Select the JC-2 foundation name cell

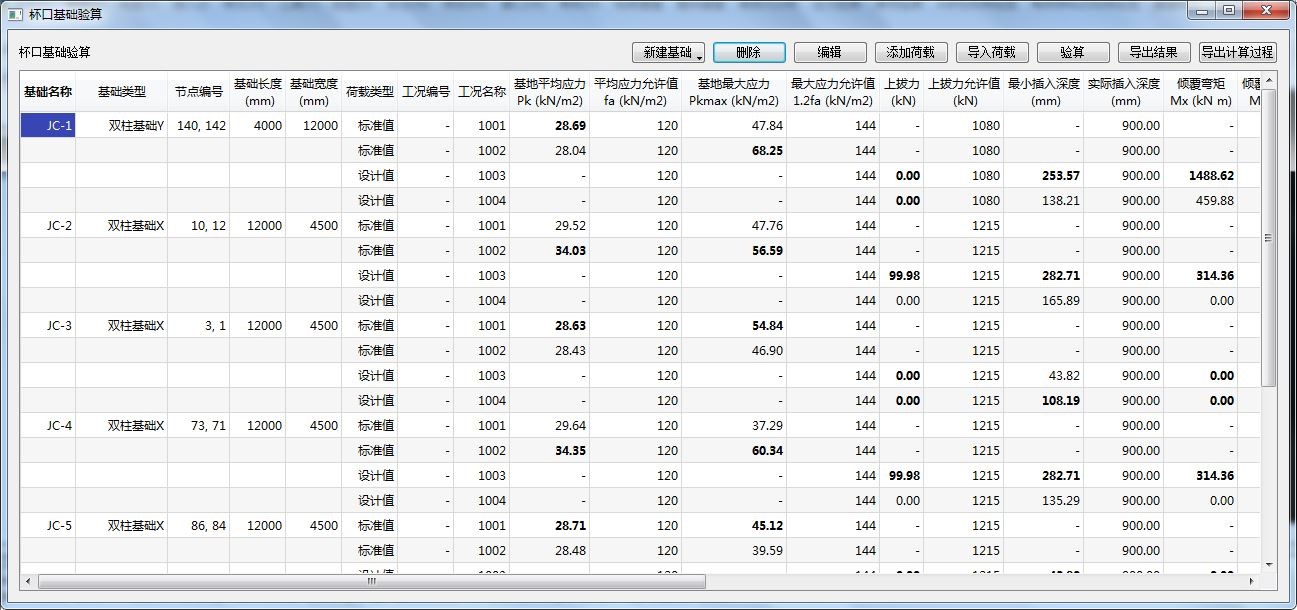pos(47,226)
